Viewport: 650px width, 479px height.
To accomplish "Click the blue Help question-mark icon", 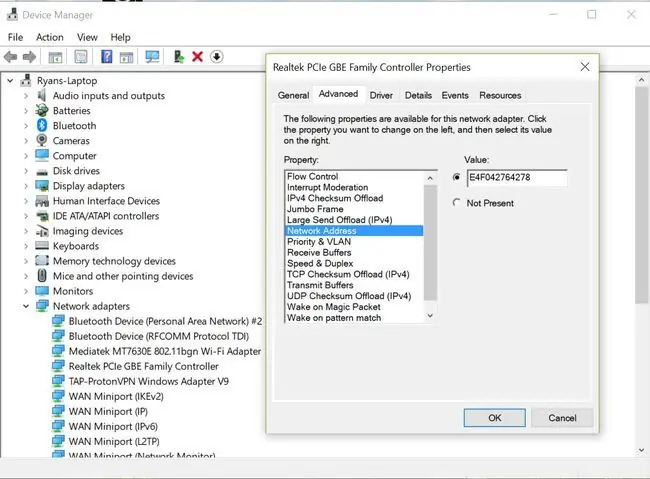I will tap(107, 56).
